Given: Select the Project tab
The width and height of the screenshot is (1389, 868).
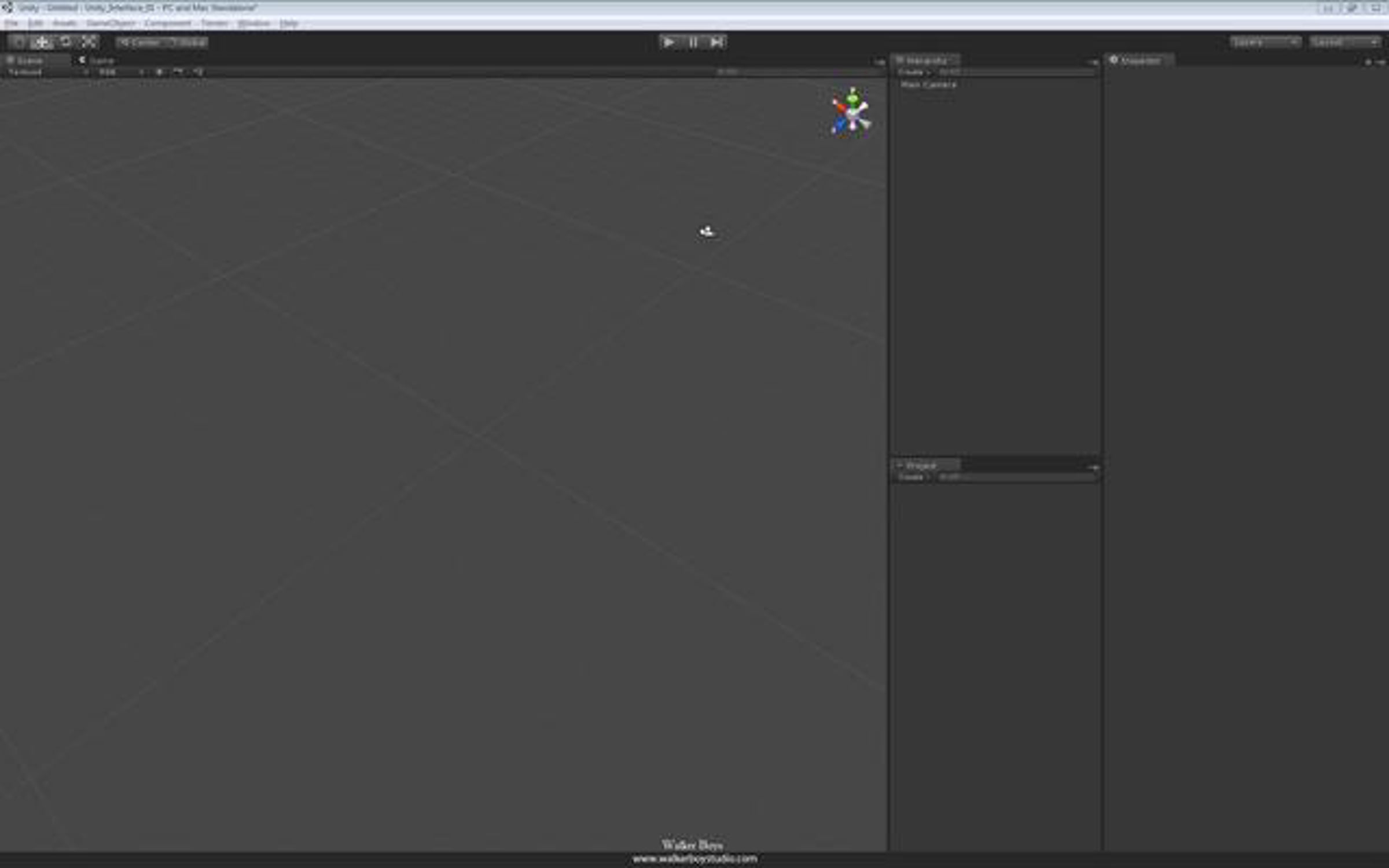Looking at the screenshot, I should pyautogui.click(x=925, y=465).
